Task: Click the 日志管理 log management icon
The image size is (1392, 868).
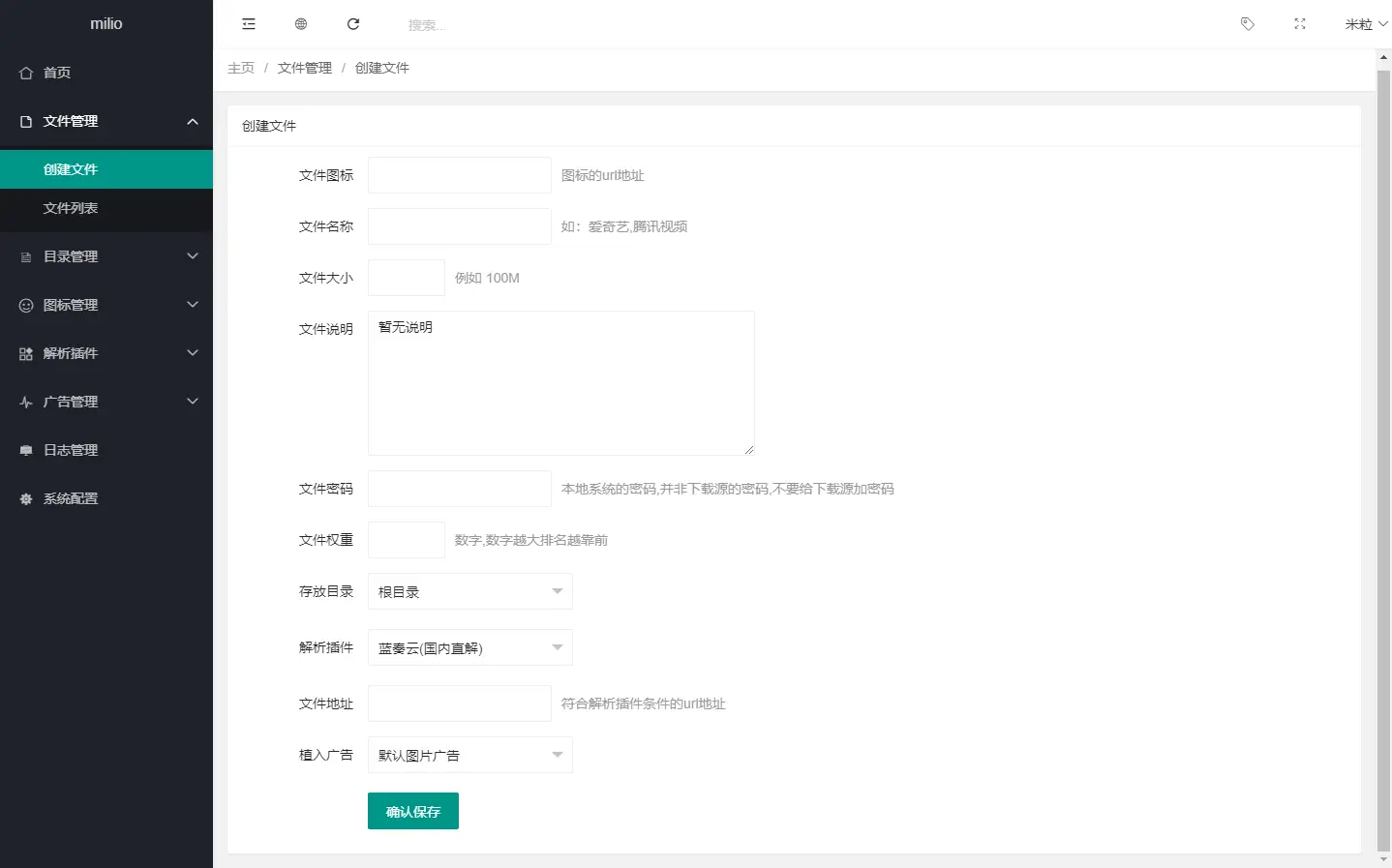Action: 24,449
